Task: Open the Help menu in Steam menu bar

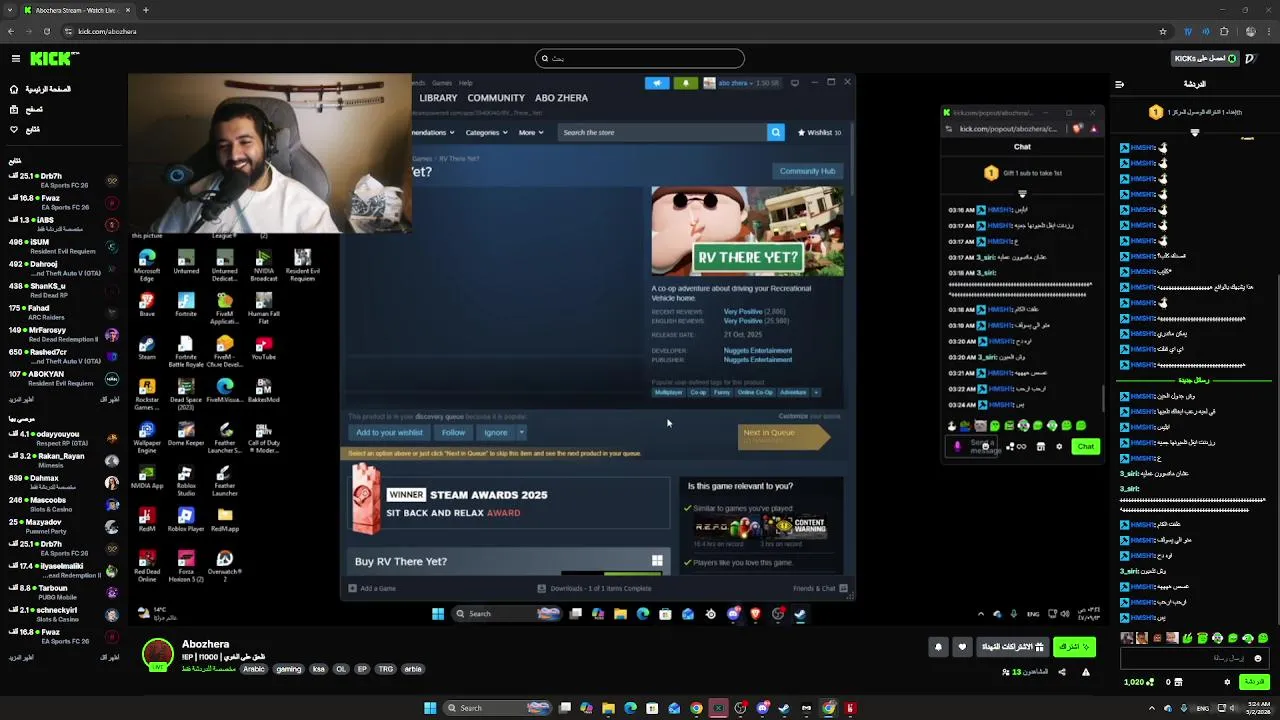Action: [x=466, y=83]
